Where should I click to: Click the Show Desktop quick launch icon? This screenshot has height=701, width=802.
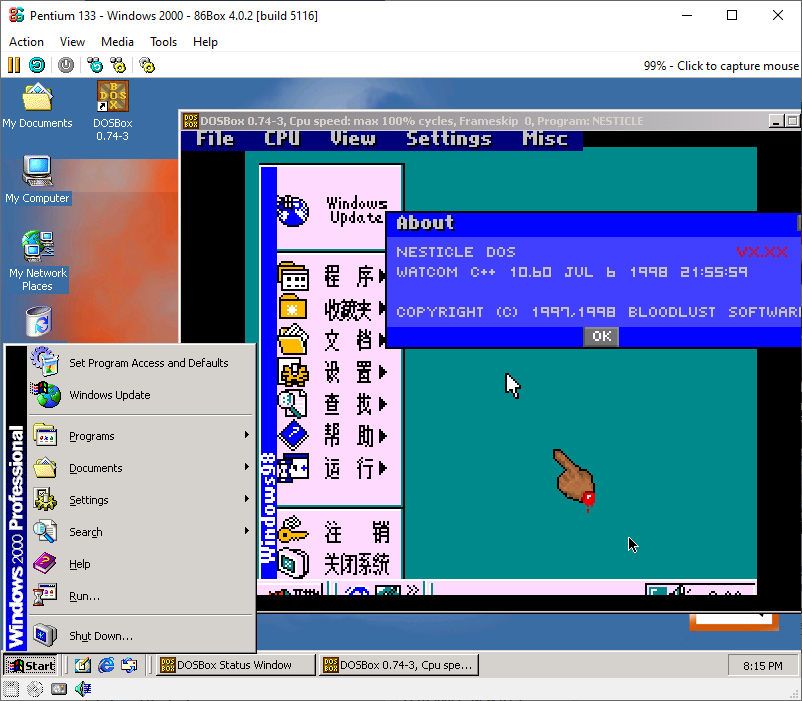(x=83, y=665)
